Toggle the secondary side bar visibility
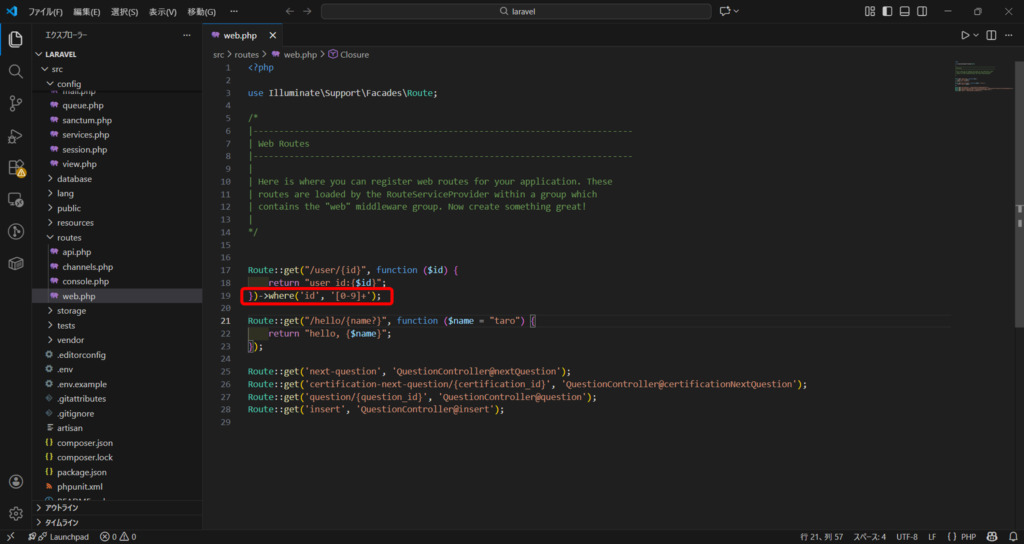 click(923, 11)
